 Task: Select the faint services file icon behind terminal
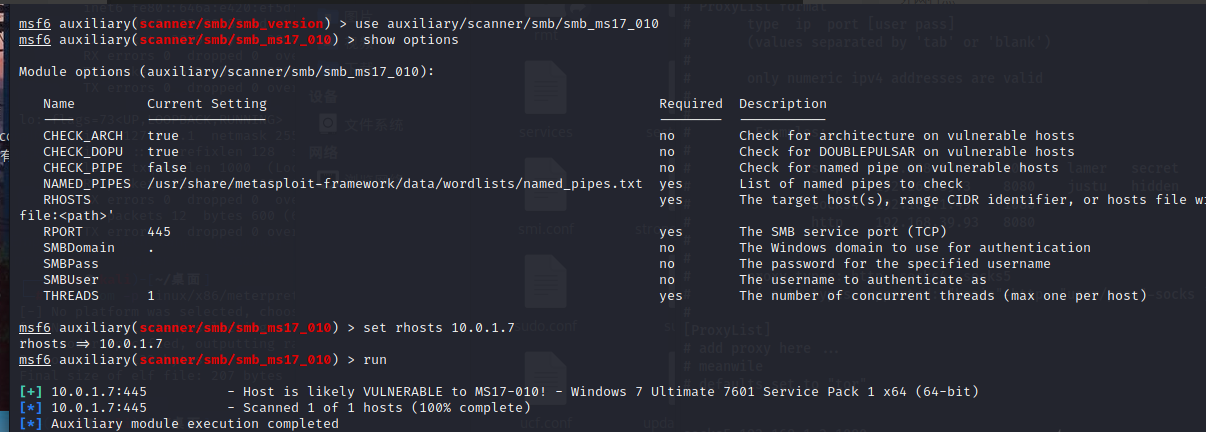pyautogui.click(x=545, y=100)
